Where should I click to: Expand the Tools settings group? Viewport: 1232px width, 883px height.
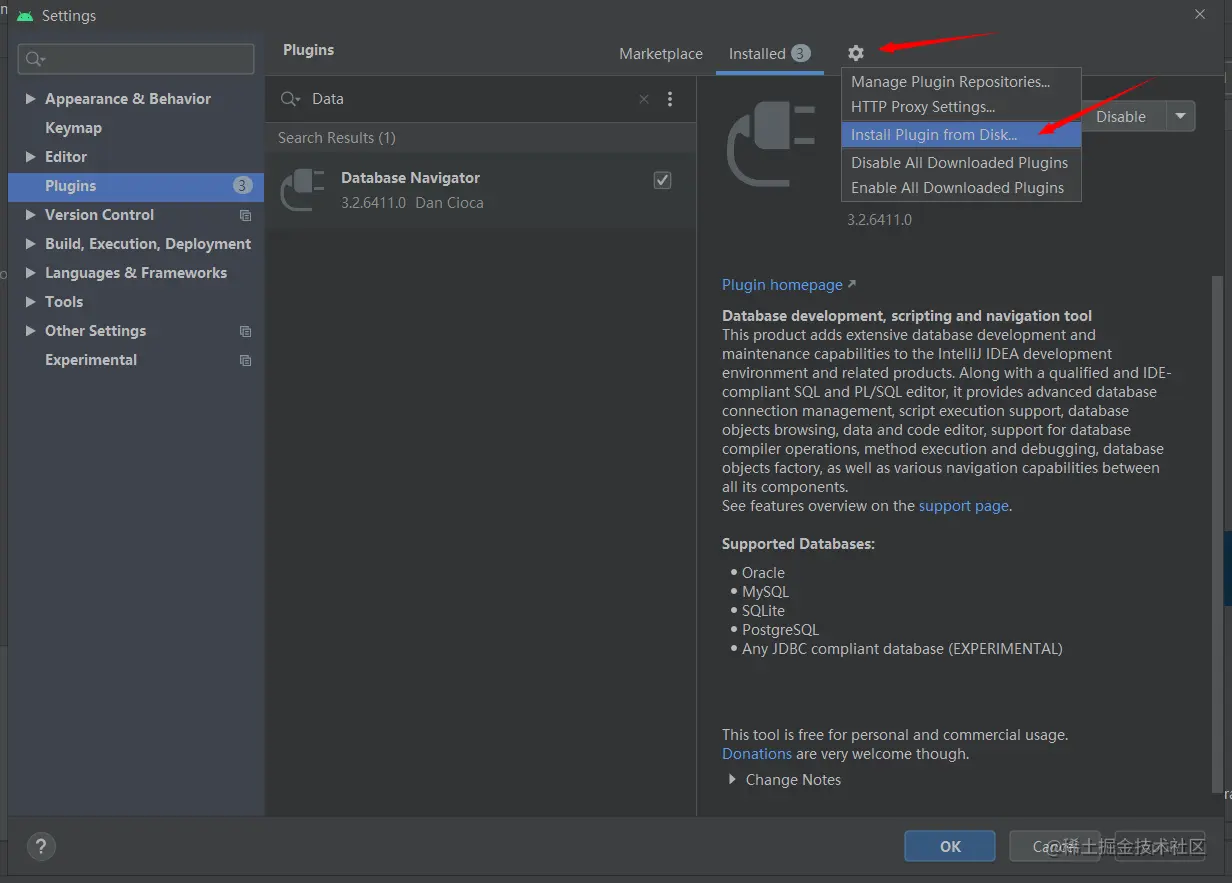(x=31, y=302)
